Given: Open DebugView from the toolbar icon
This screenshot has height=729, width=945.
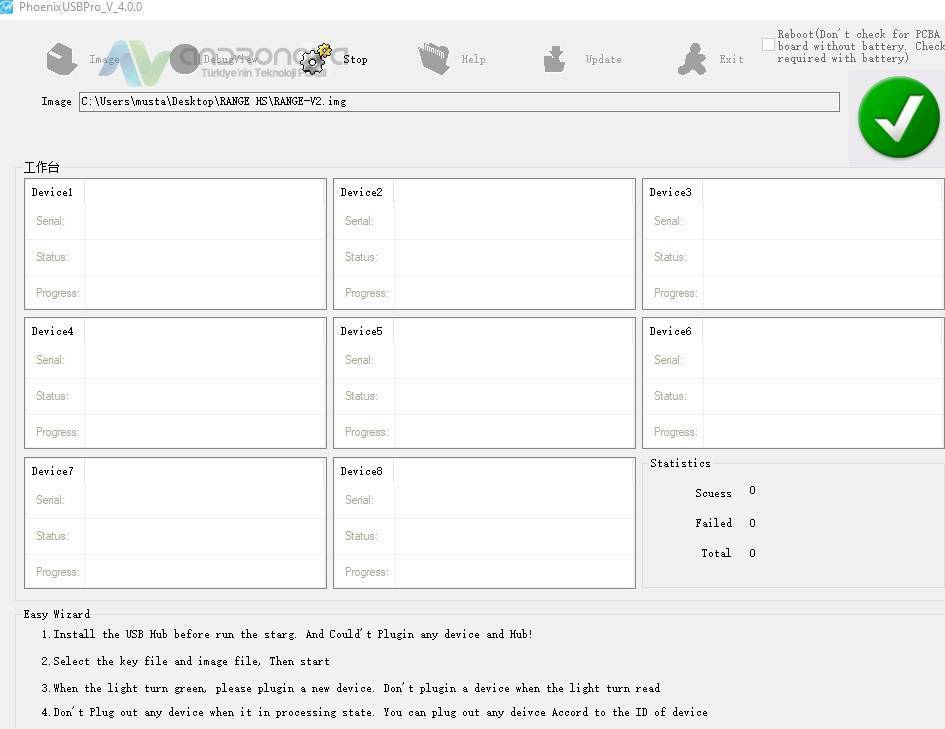Looking at the screenshot, I should 185,59.
